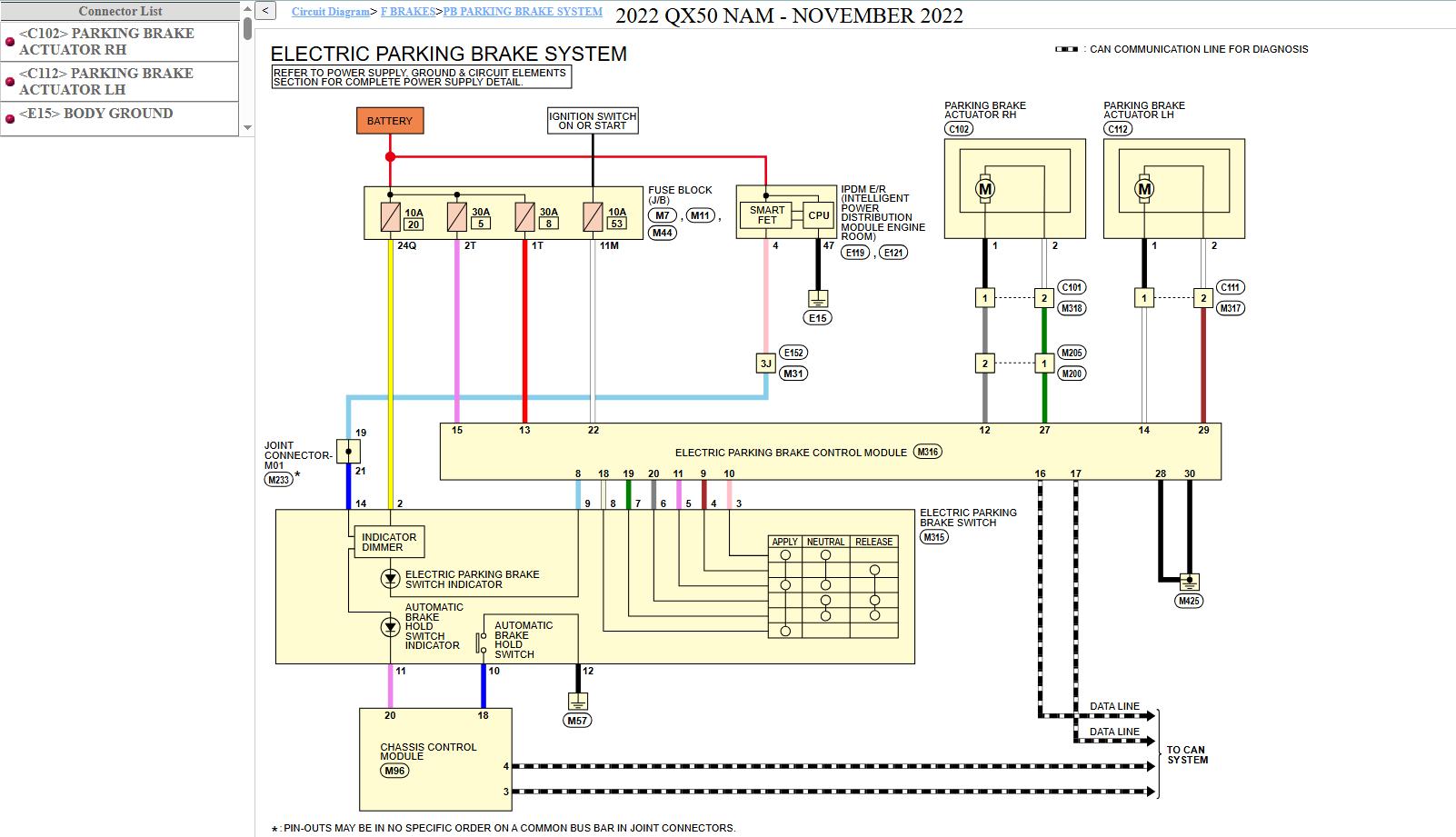Click the 10A fuse 53 symbol
This screenshot has width=1456, height=837.
pos(593,217)
